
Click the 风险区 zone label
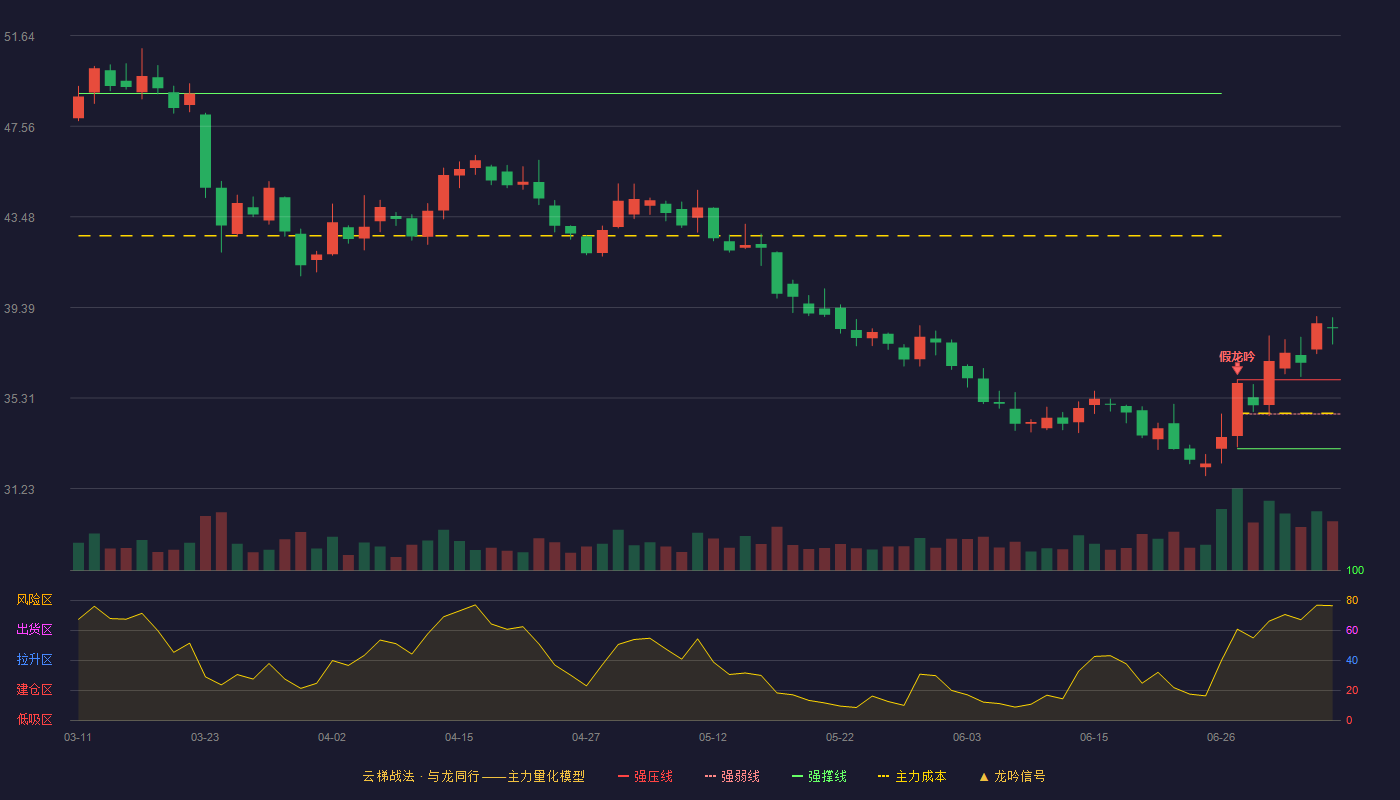(x=34, y=600)
